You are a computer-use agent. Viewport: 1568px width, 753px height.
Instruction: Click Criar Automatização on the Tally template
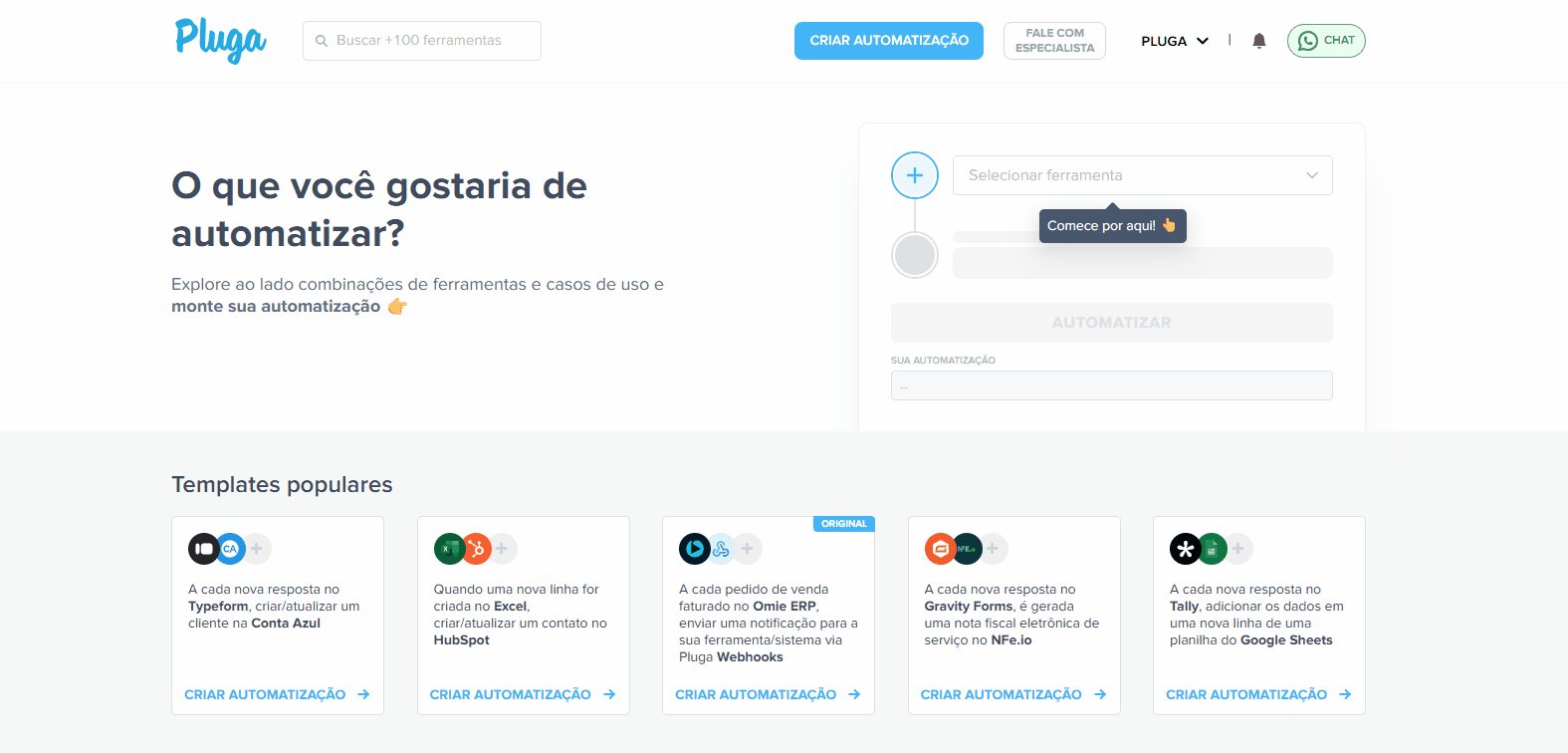coord(1258,694)
